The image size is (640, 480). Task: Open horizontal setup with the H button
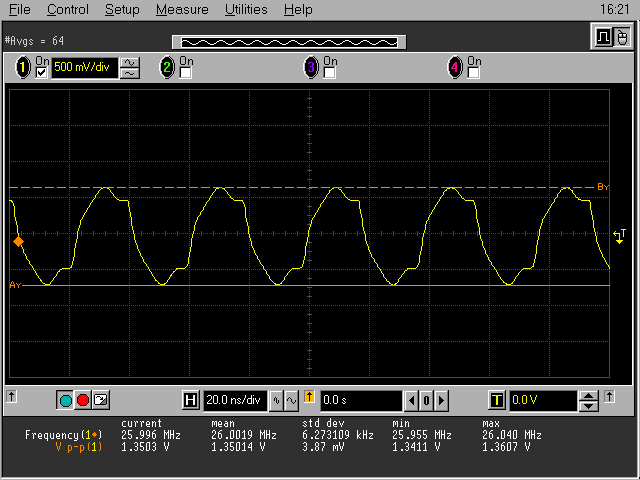(x=191, y=400)
